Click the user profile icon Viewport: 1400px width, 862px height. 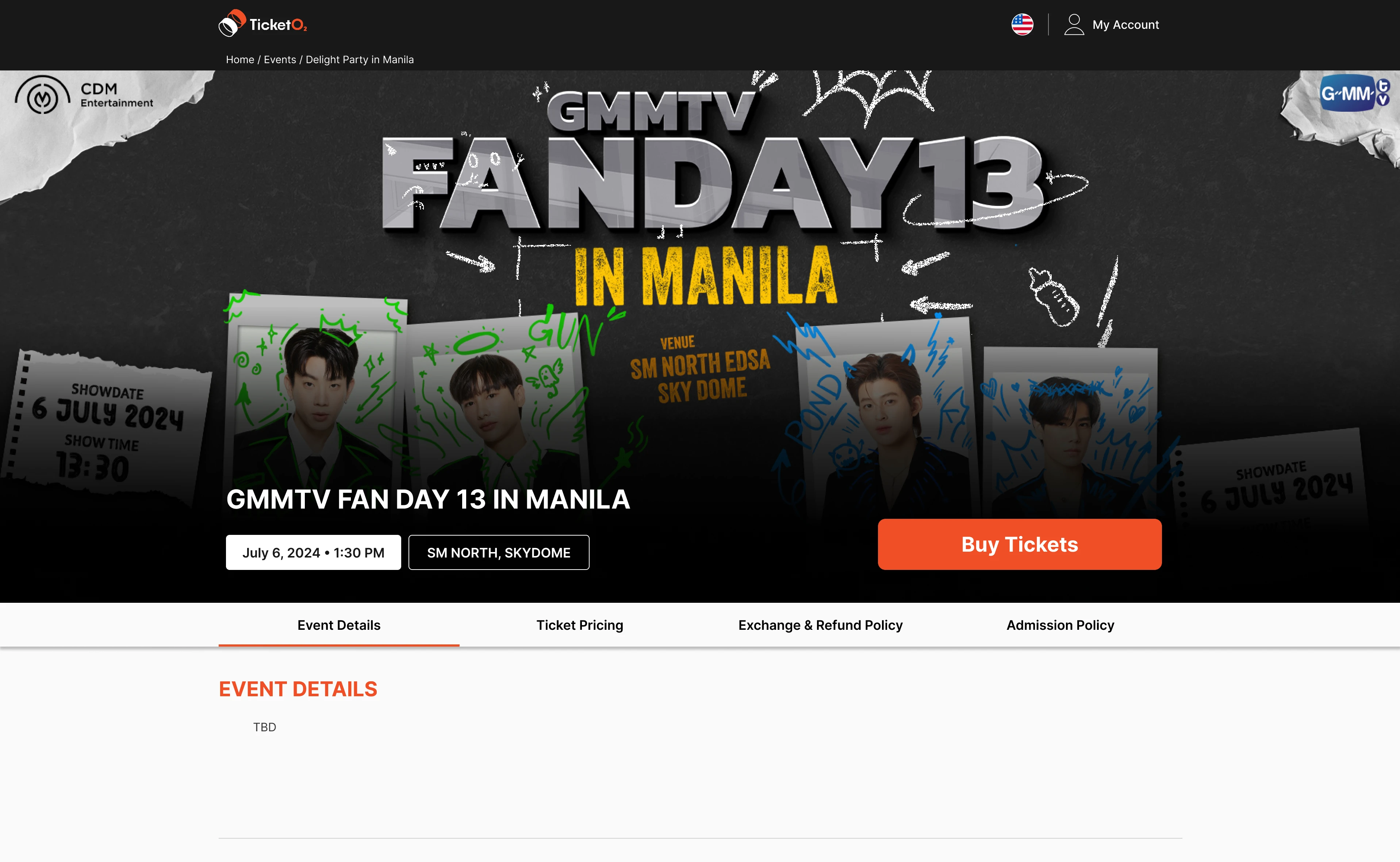(1074, 24)
